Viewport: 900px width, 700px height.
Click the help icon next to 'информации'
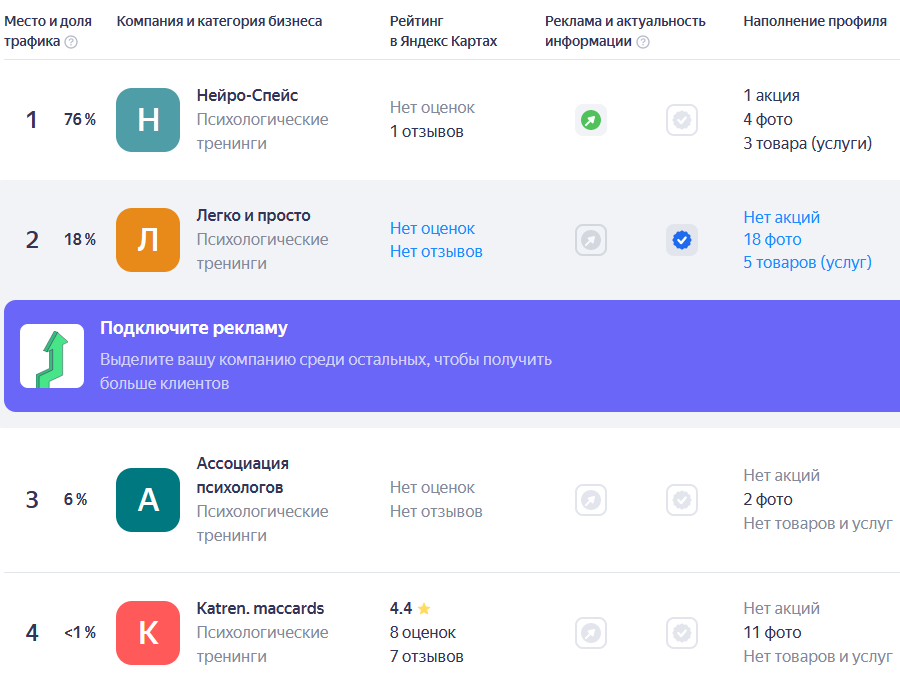click(x=643, y=42)
